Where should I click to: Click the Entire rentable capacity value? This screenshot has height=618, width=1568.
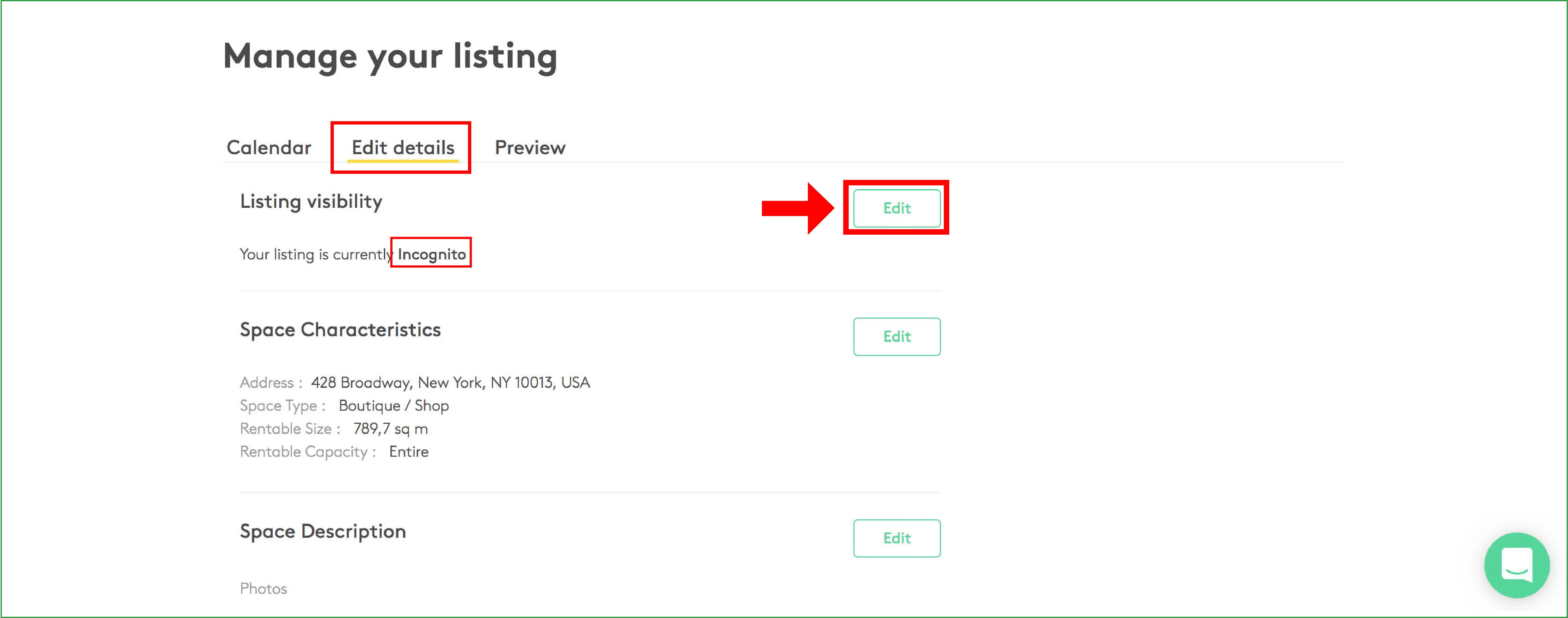tap(409, 452)
